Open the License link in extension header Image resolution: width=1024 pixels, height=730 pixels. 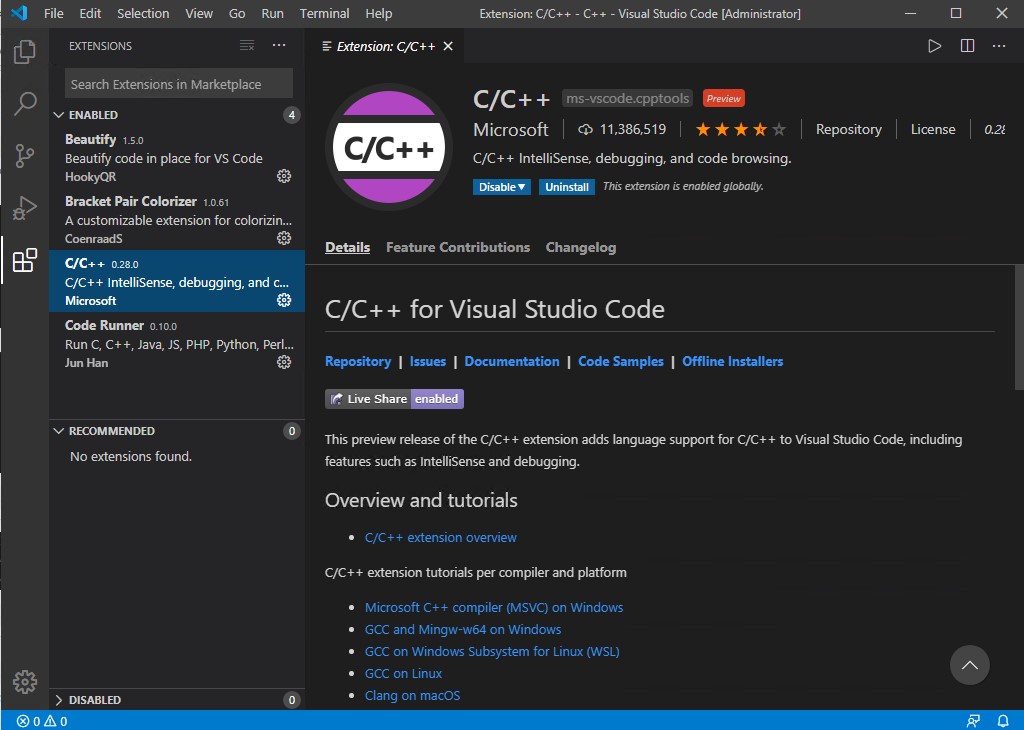(933, 129)
